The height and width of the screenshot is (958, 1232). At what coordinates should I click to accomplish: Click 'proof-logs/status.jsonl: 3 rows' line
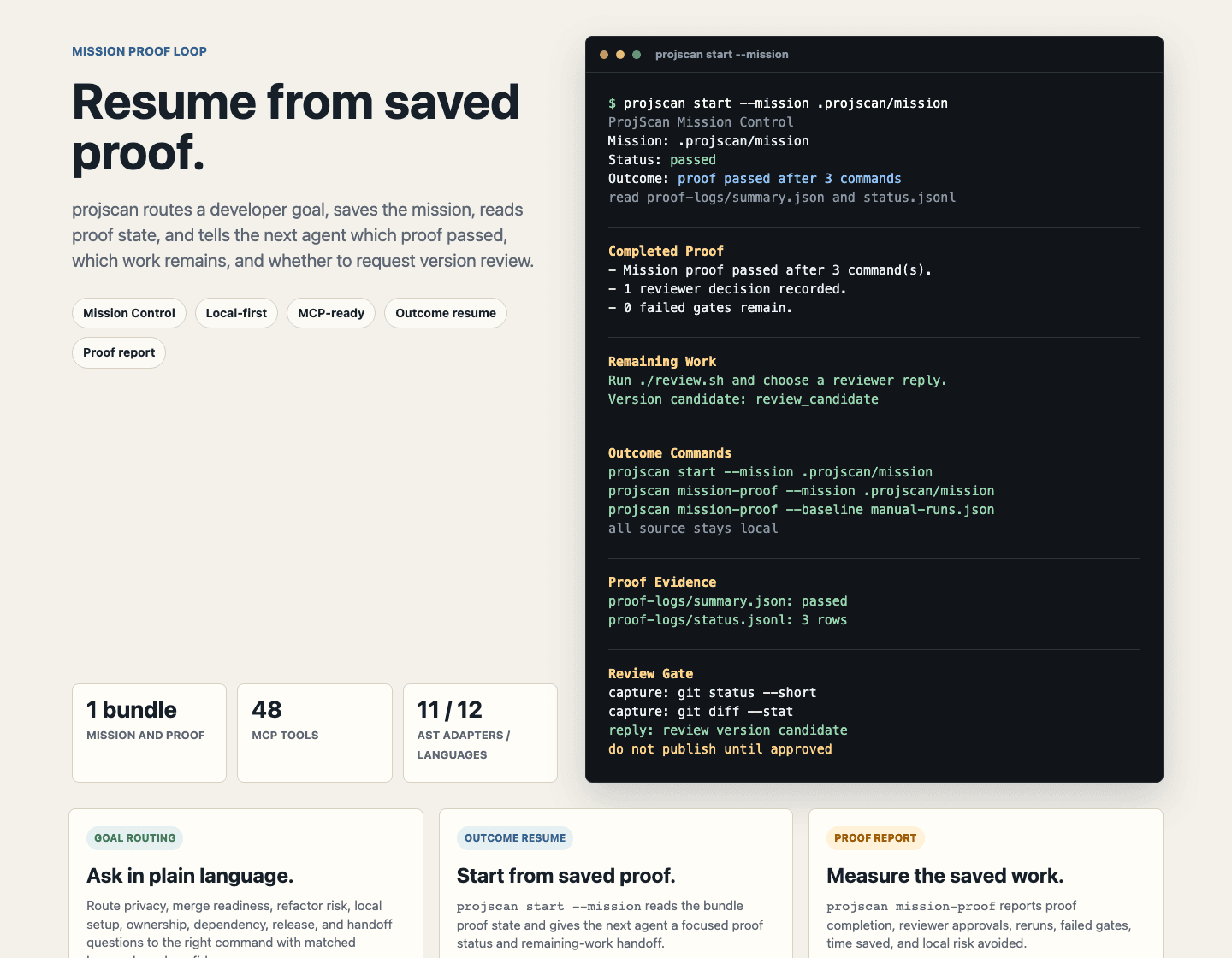pos(728,620)
